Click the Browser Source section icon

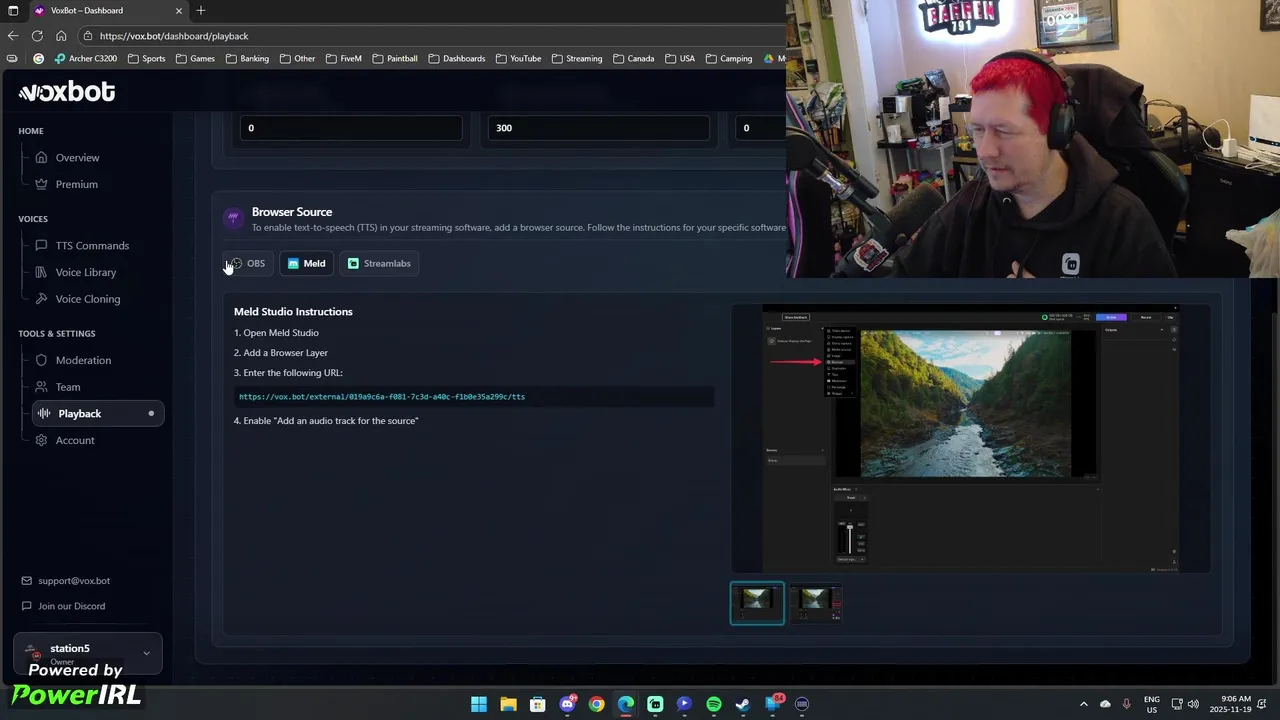tap(233, 217)
